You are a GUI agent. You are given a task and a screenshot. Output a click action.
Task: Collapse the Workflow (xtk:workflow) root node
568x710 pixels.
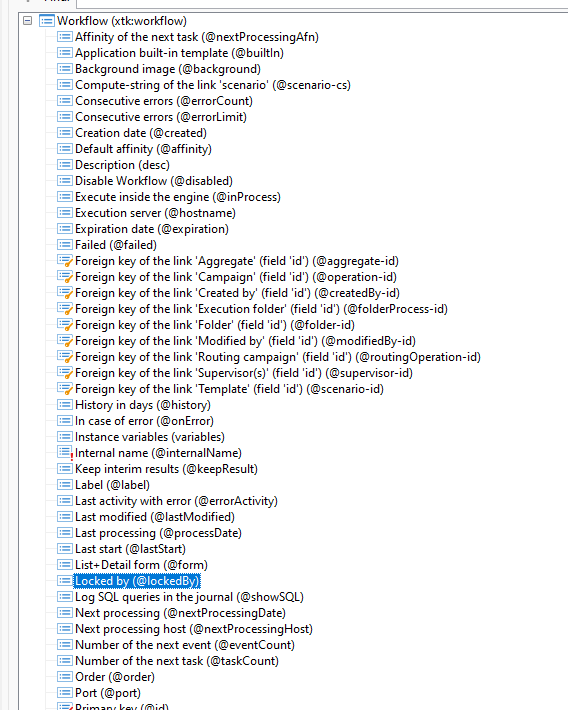coord(28,21)
